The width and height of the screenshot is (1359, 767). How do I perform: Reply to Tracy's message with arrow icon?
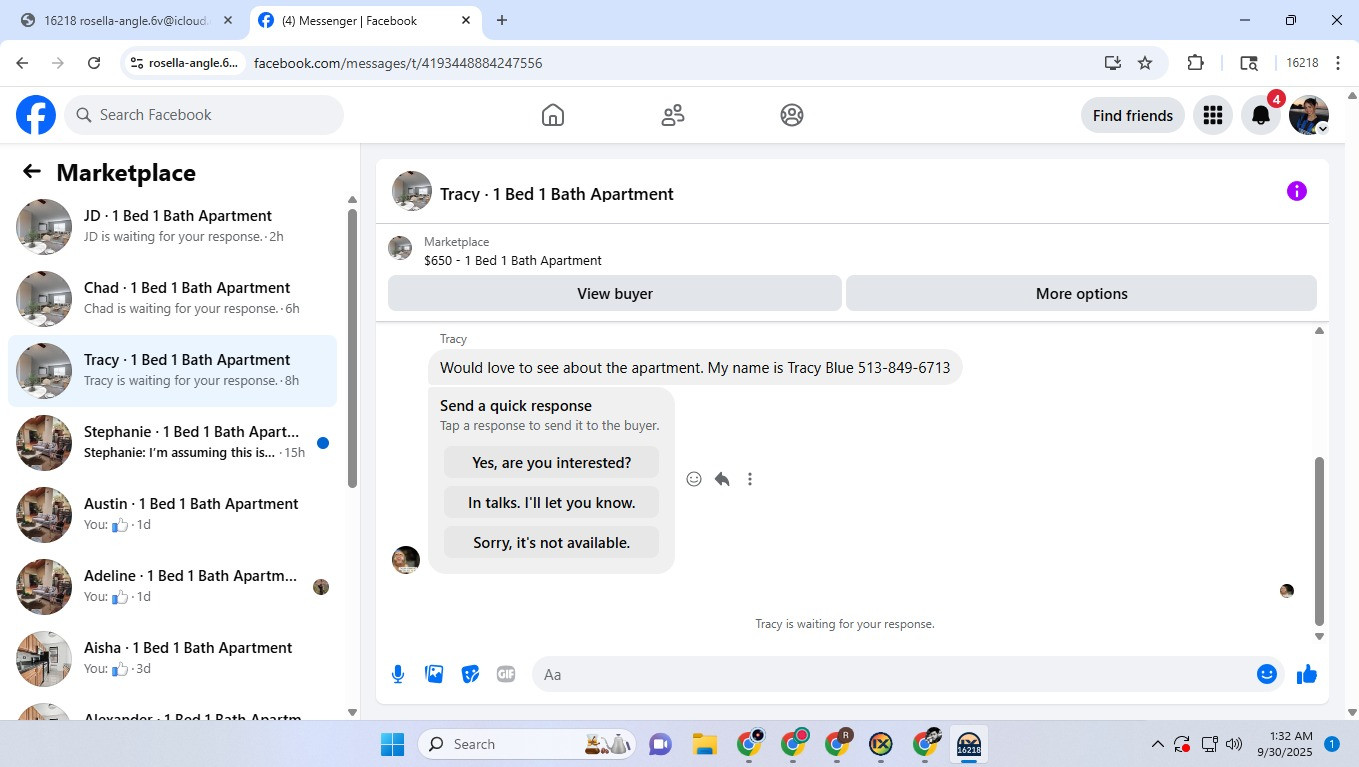point(722,479)
